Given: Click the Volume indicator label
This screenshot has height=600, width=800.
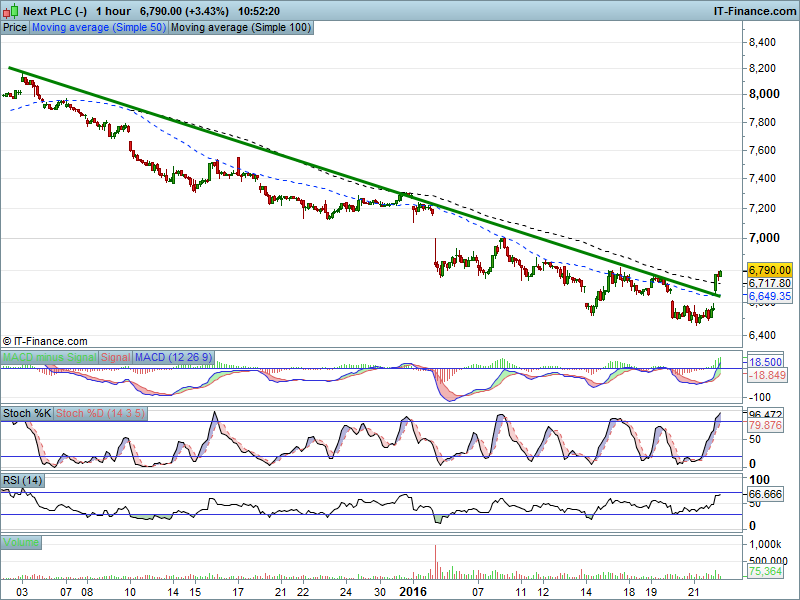Looking at the screenshot, I should [21, 542].
